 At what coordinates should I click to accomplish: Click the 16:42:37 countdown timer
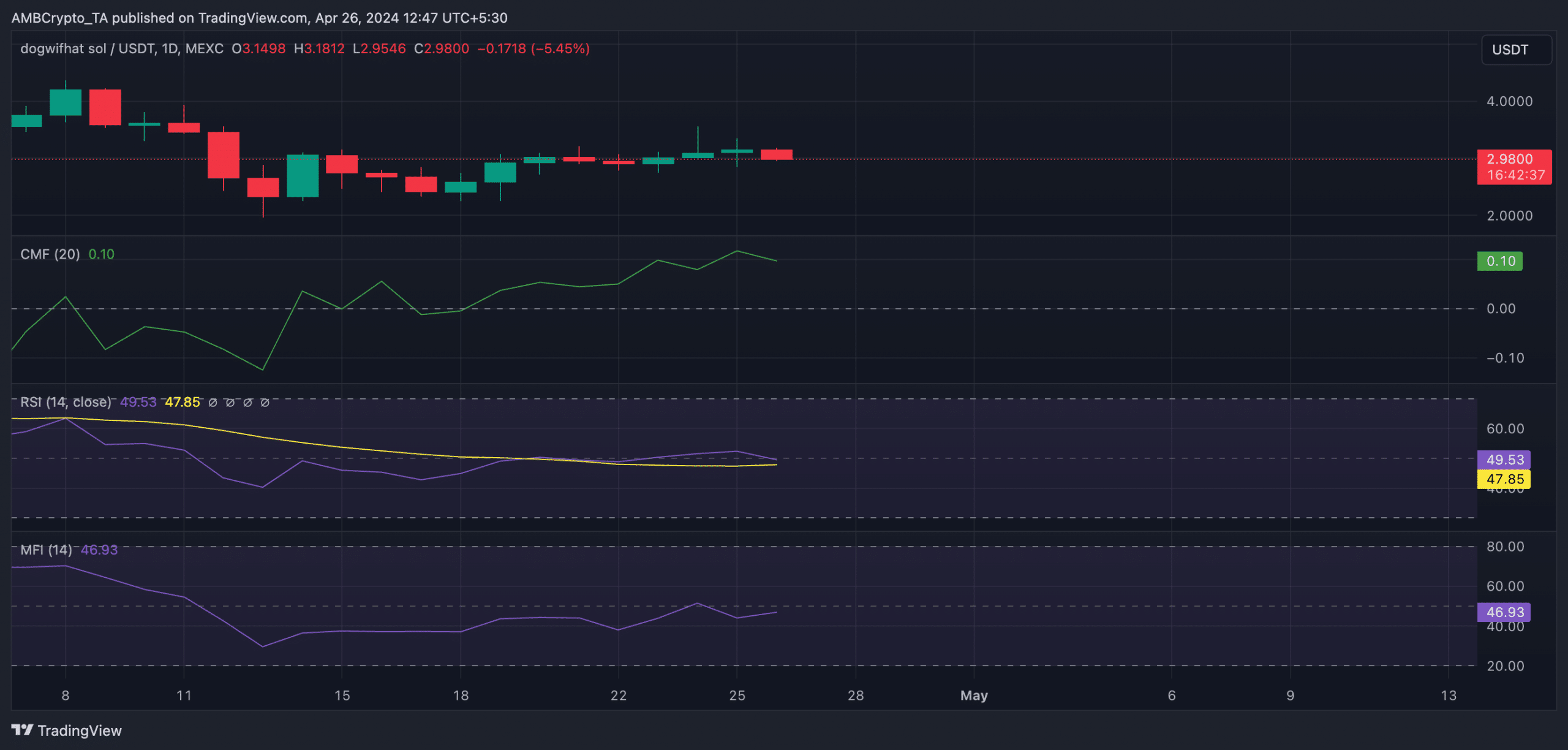click(1516, 175)
